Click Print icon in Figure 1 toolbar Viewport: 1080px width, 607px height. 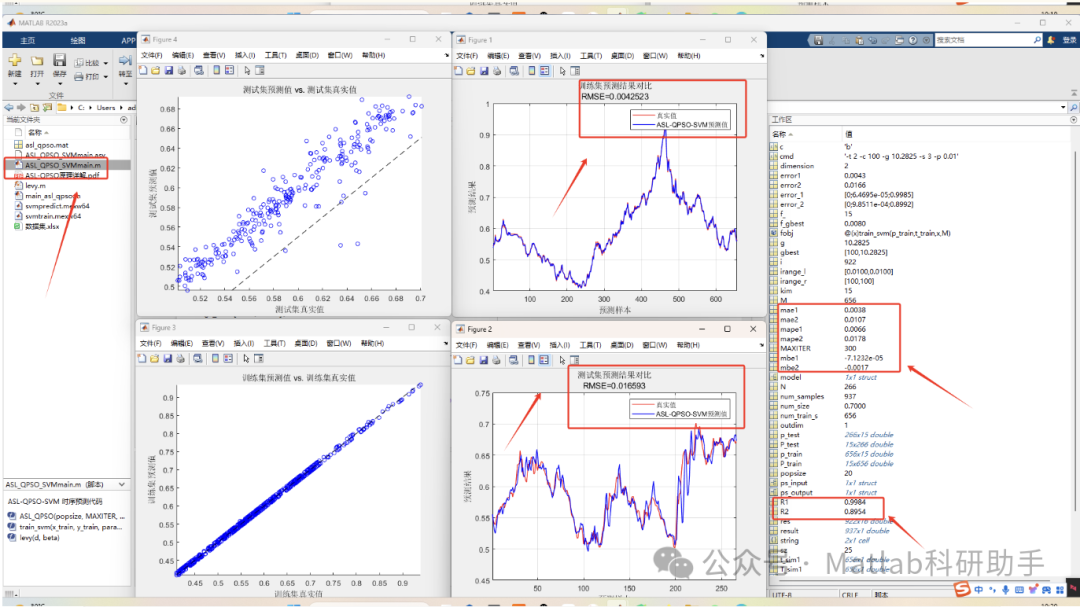pyautogui.click(x=497, y=71)
